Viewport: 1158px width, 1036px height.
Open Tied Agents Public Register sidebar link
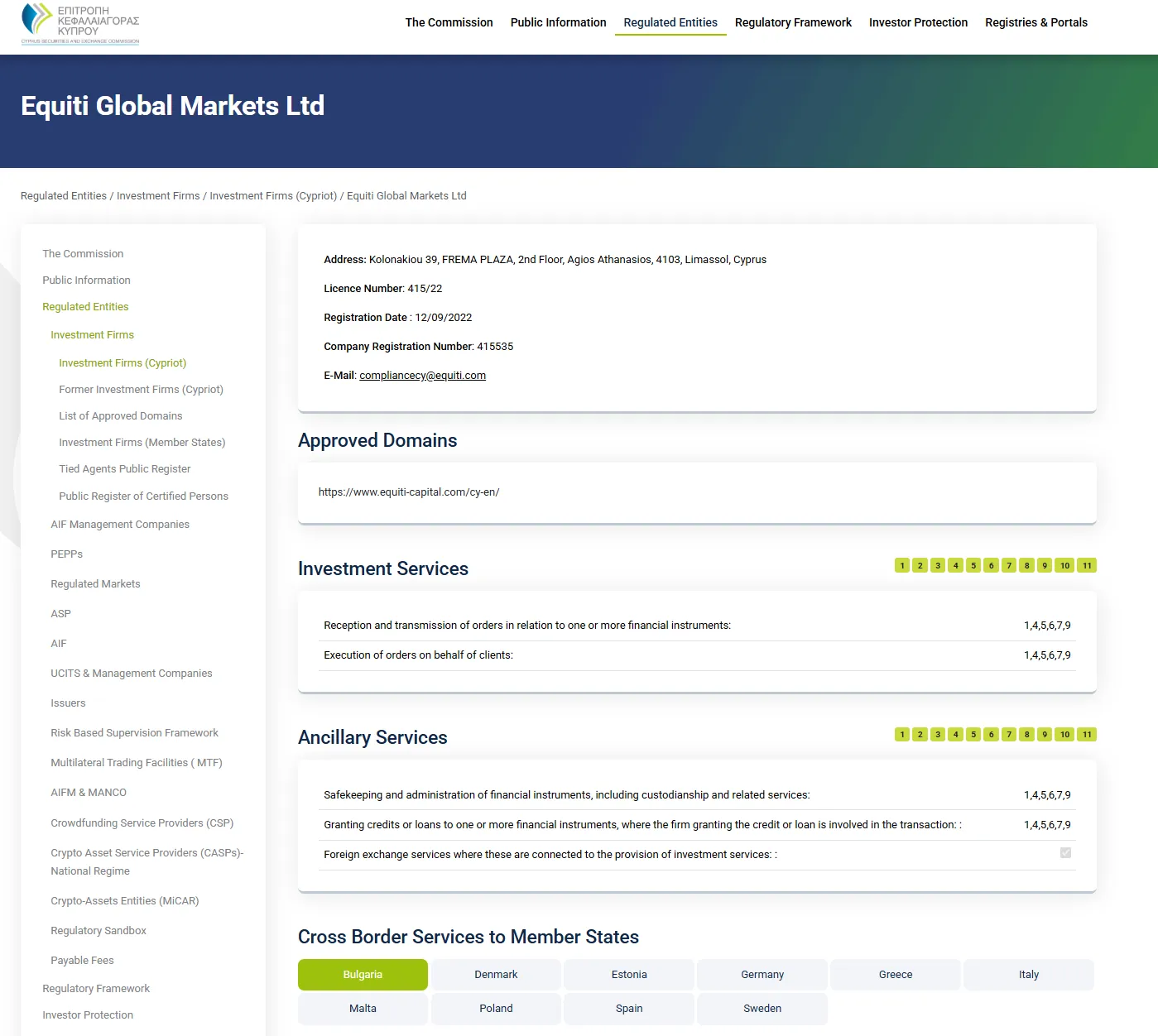point(124,469)
